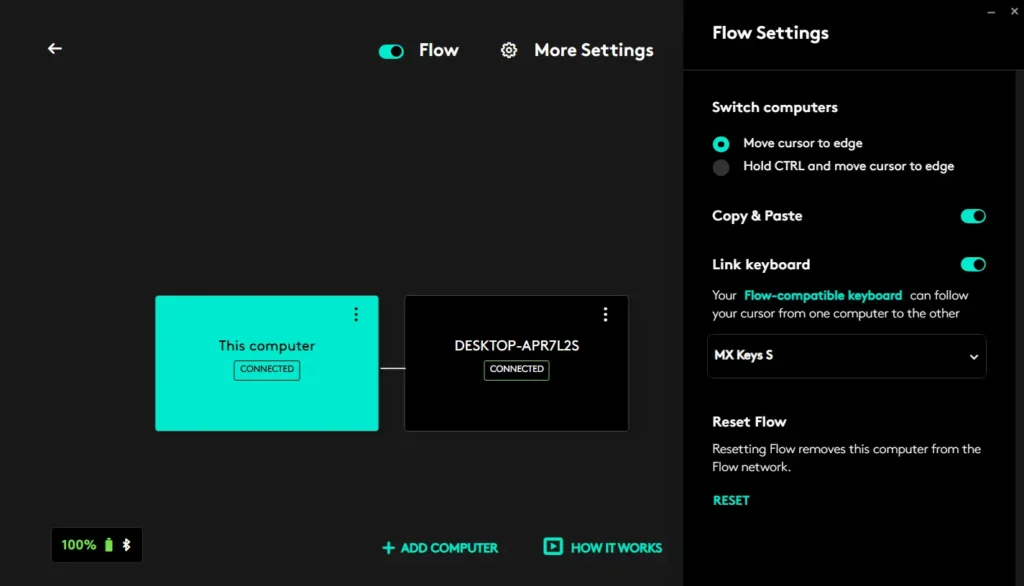
Task: Click the green battery icon
Action: click(x=108, y=545)
